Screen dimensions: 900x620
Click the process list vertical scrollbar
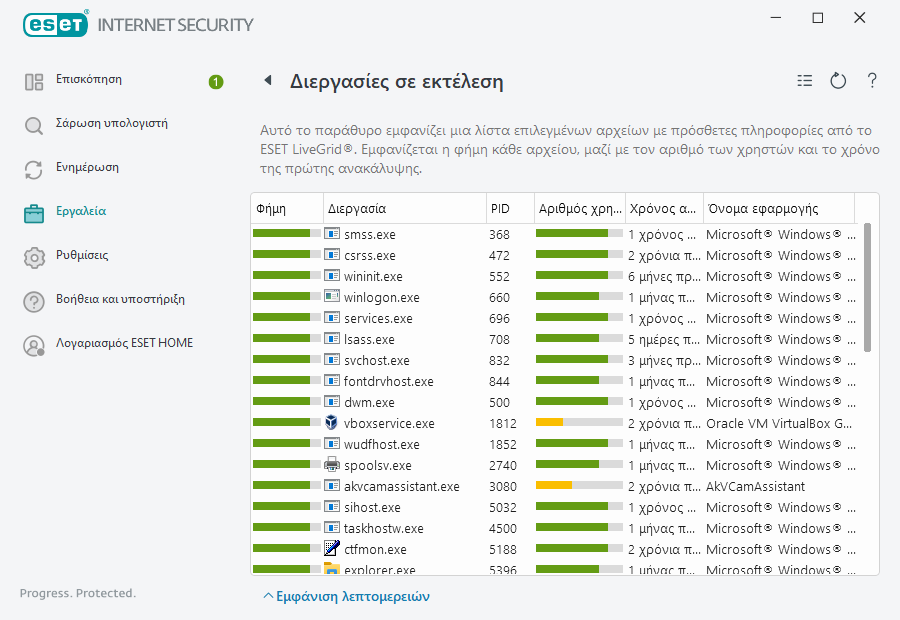(x=867, y=290)
